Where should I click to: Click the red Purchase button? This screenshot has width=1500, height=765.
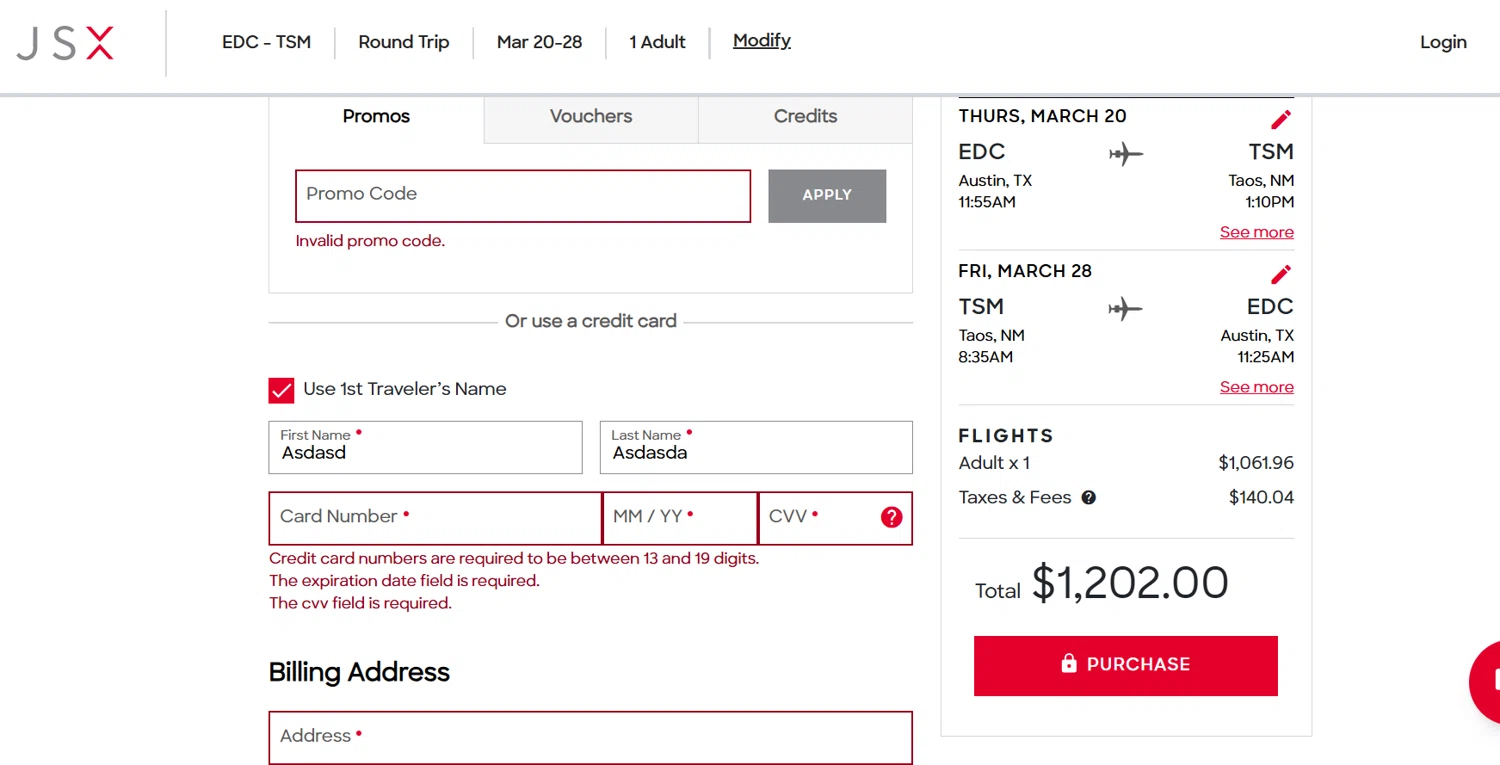(1125, 665)
